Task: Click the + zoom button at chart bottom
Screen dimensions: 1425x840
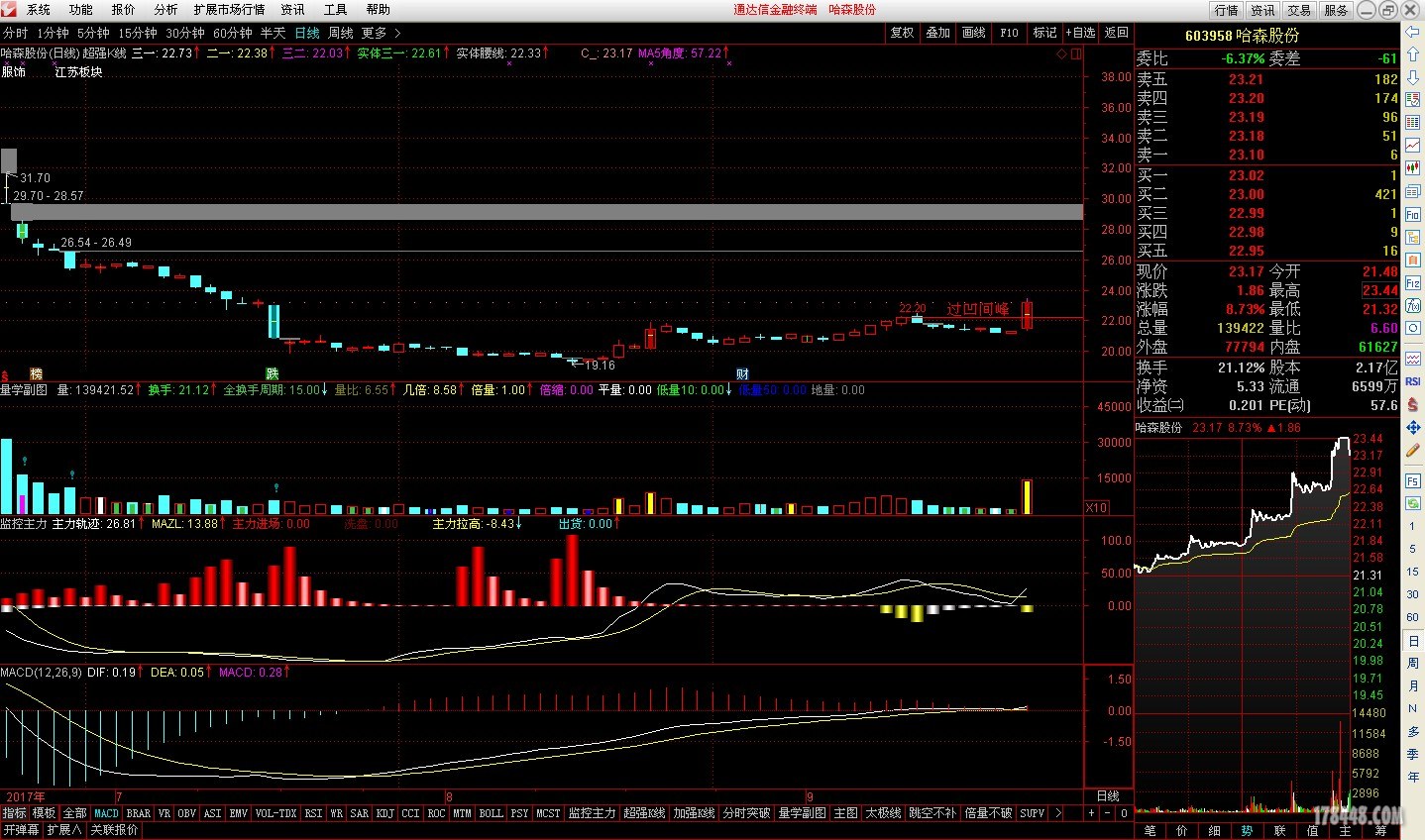Action: click(1091, 813)
